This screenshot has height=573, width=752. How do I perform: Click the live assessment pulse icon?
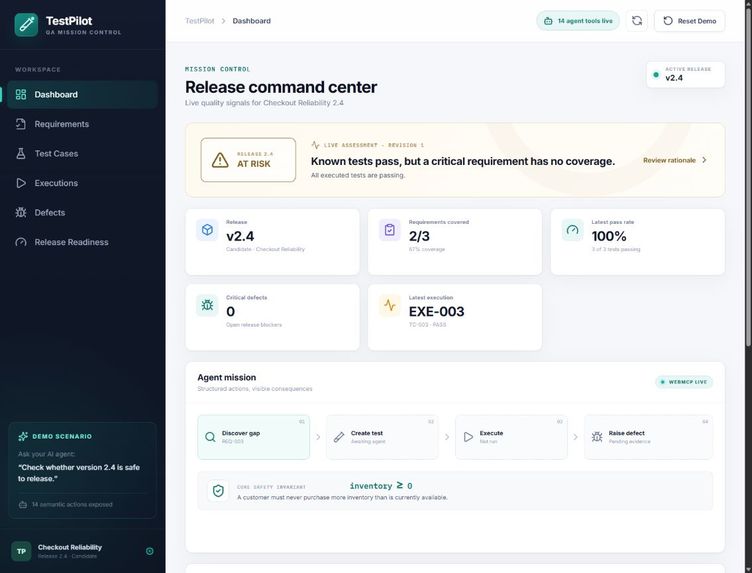tap(315, 145)
